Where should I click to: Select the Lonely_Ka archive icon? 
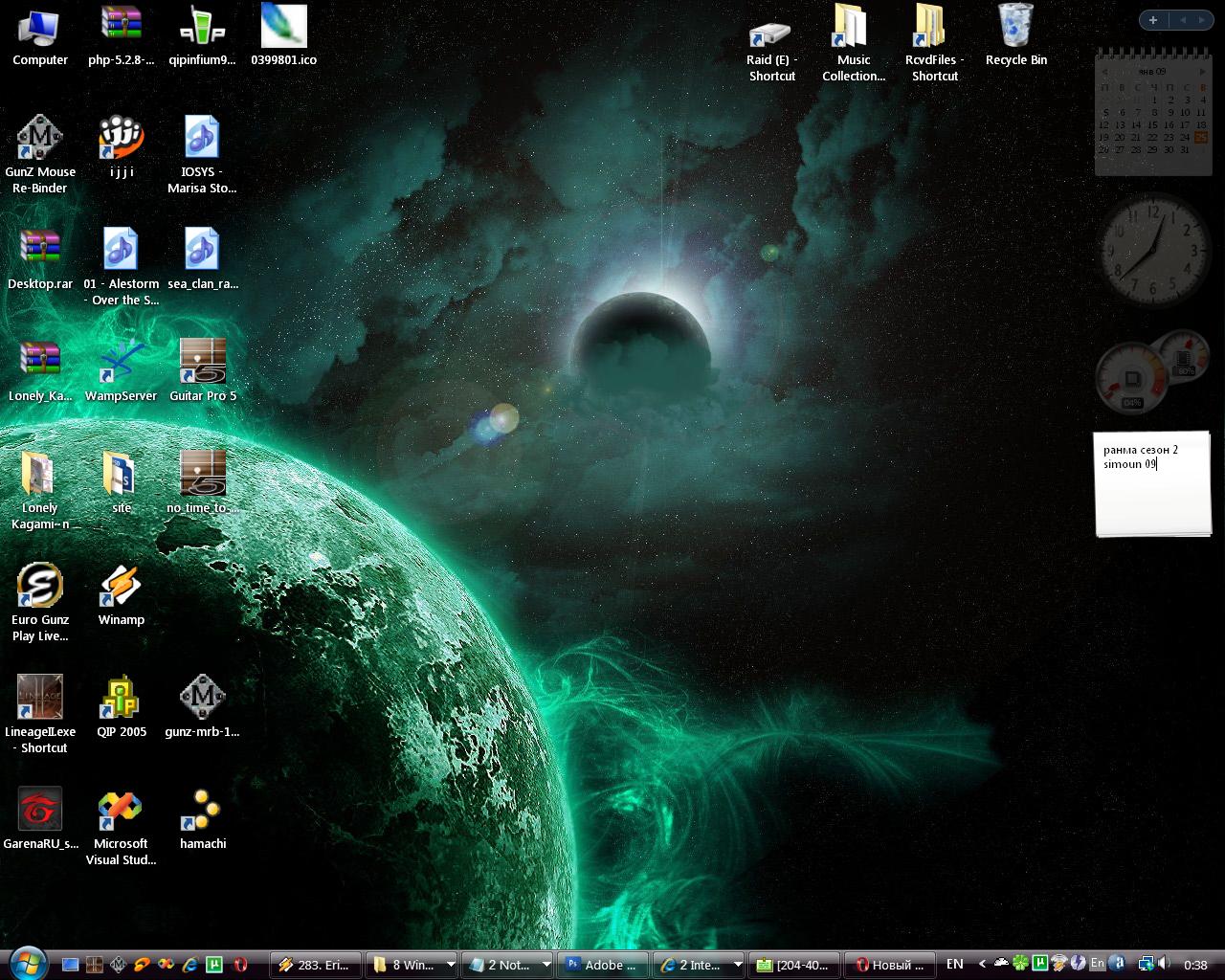pyautogui.click(x=40, y=371)
